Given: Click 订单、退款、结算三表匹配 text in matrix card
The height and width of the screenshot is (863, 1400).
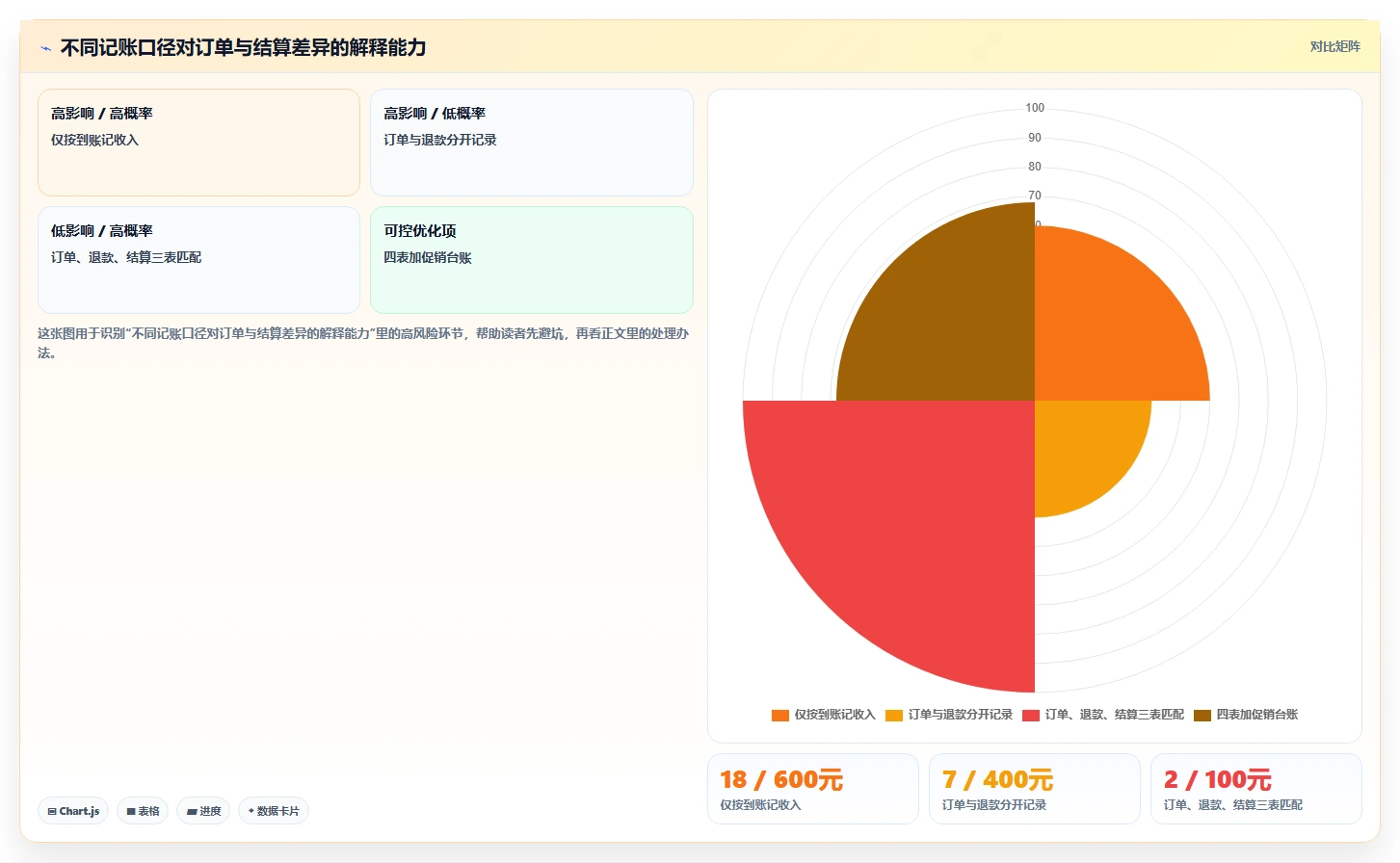Looking at the screenshot, I should [126, 257].
